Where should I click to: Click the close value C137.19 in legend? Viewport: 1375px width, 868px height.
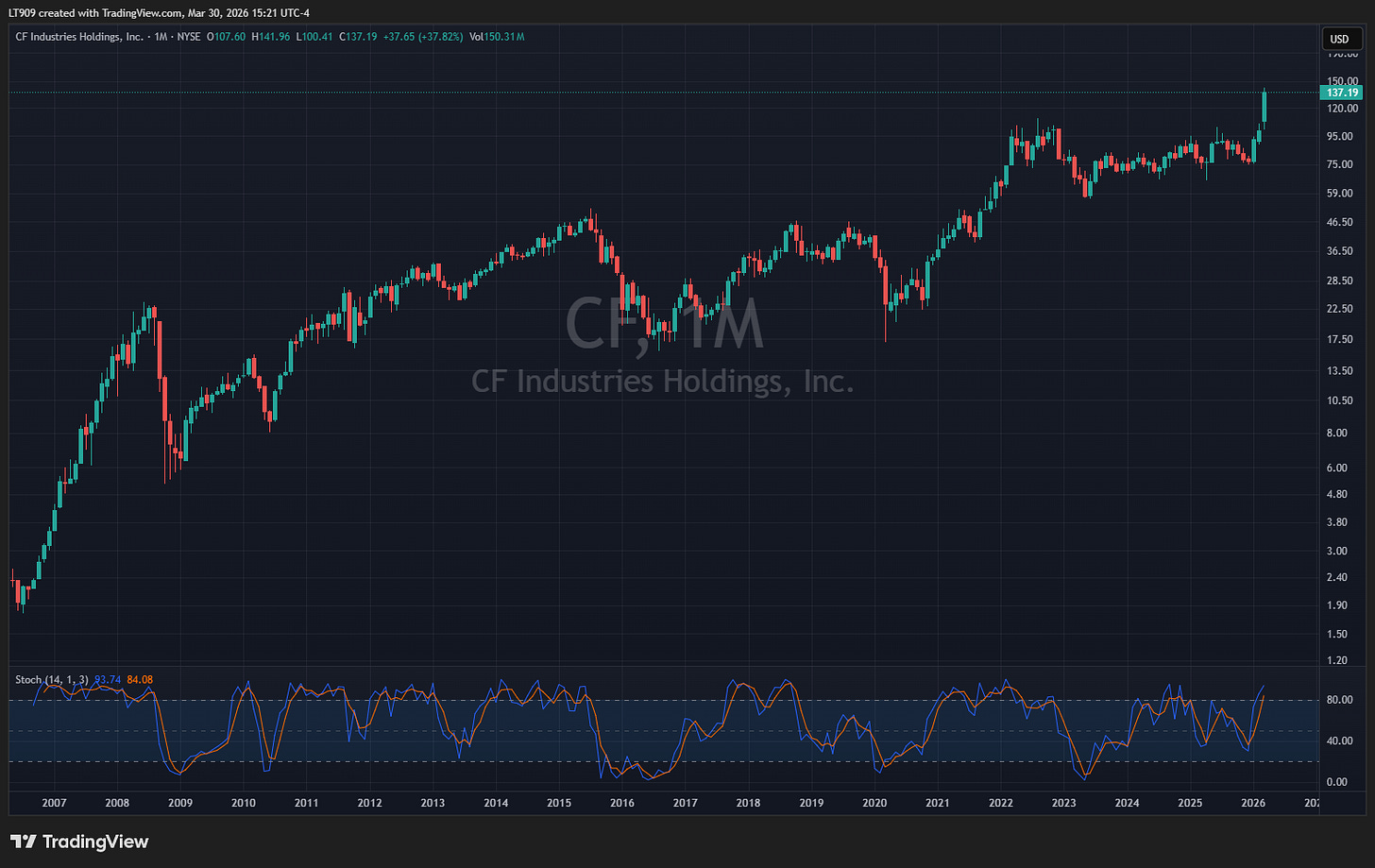click(x=359, y=37)
